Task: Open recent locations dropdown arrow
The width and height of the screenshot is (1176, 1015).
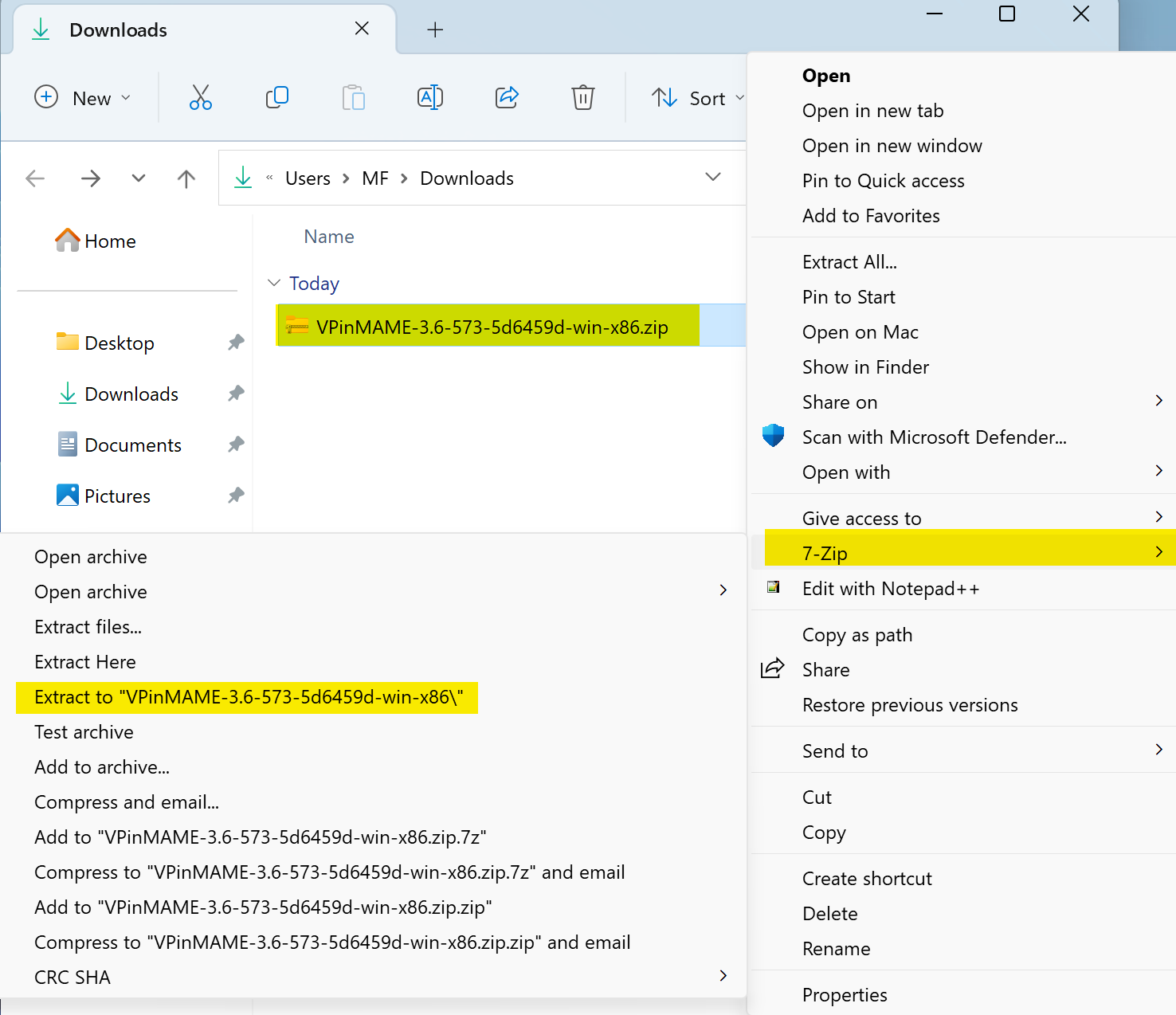Action: click(x=139, y=178)
